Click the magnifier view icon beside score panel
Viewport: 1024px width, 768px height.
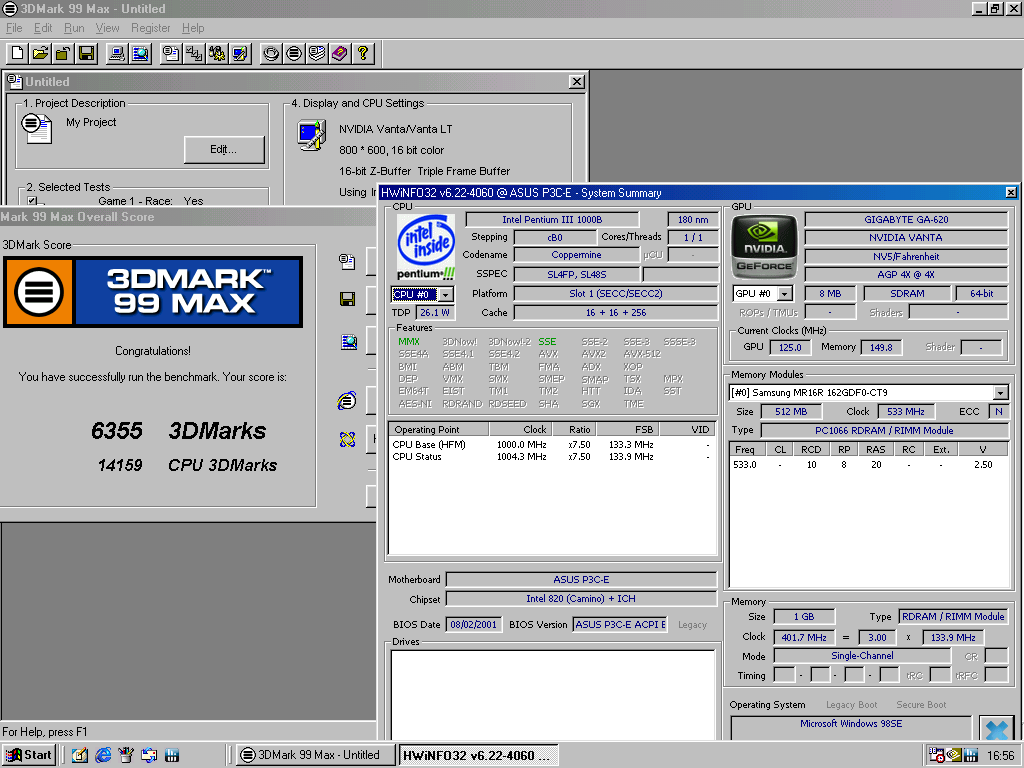(x=349, y=342)
